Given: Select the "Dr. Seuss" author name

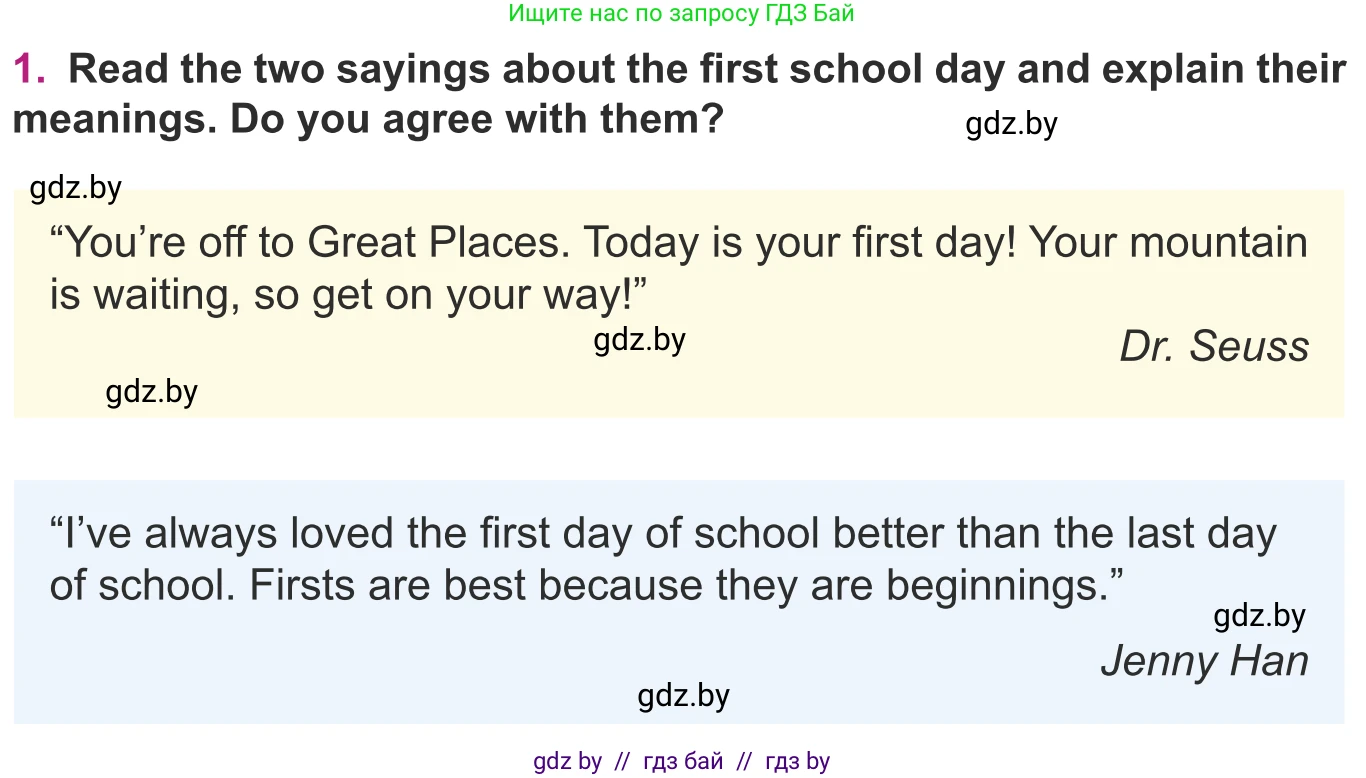Looking at the screenshot, I should coord(1214,346).
